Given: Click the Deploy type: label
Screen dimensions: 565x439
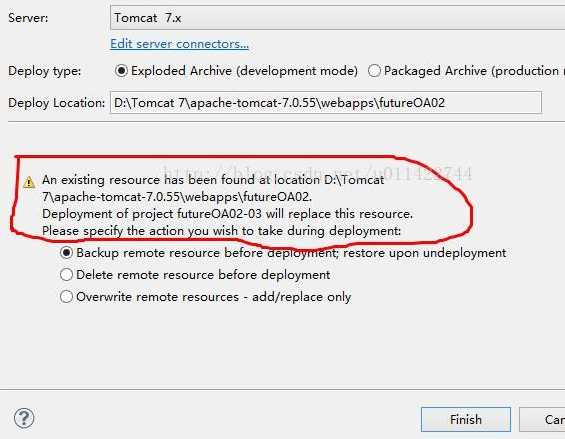Looking at the screenshot, I should (x=45, y=71).
